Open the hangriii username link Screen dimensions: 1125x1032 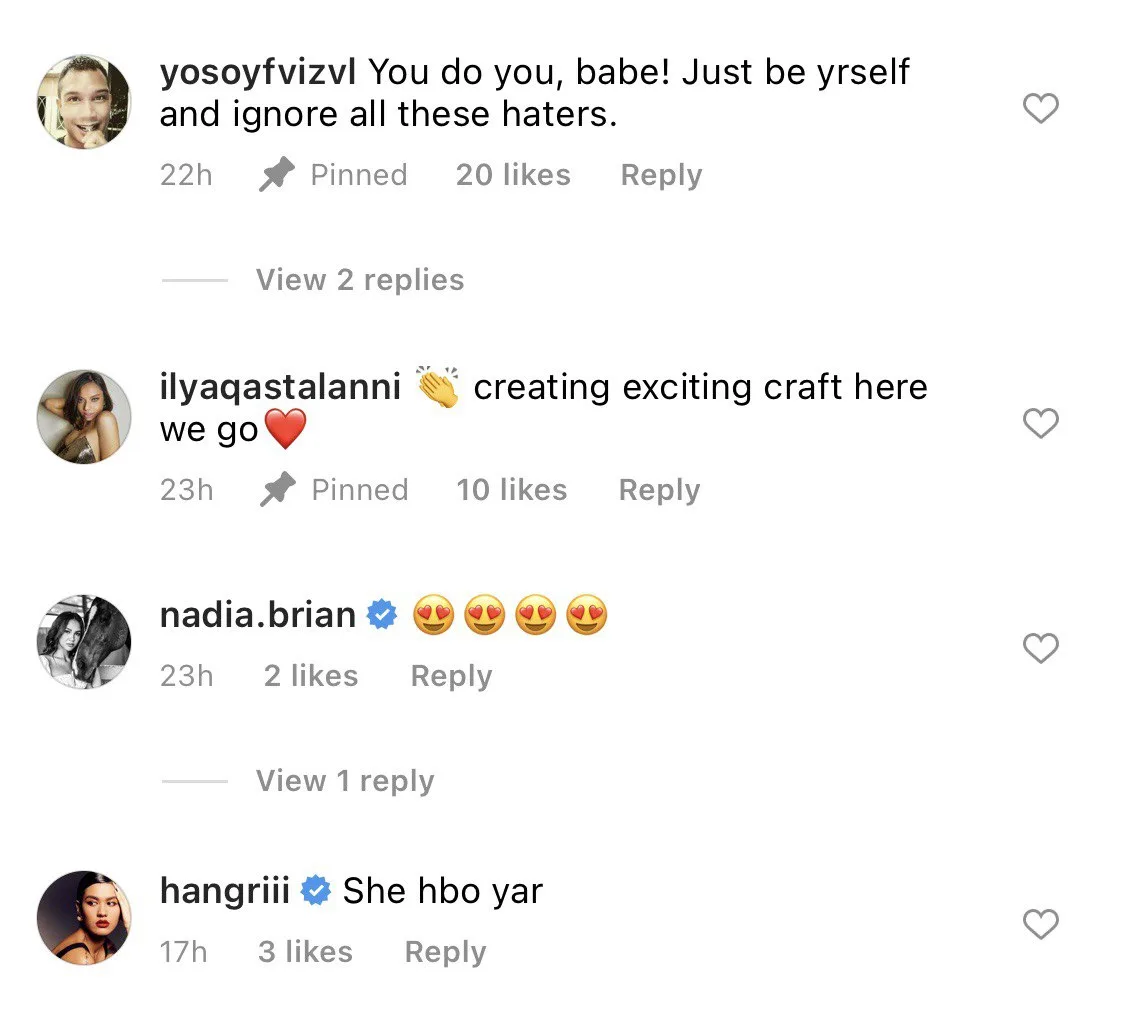[x=225, y=891]
